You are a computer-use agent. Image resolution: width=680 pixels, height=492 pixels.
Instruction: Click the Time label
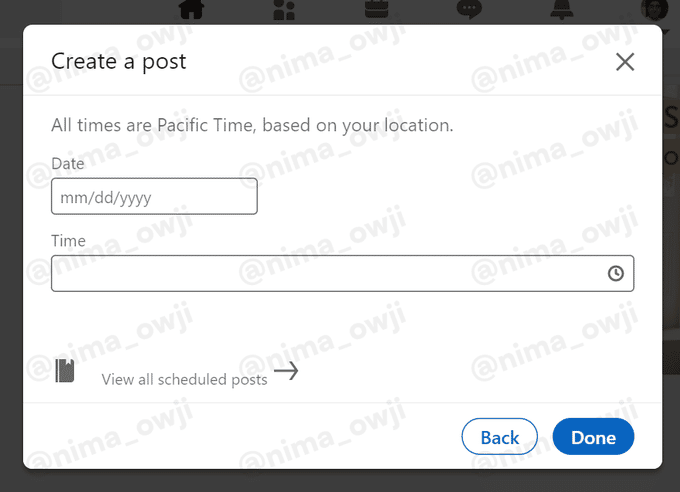[68, 240]
